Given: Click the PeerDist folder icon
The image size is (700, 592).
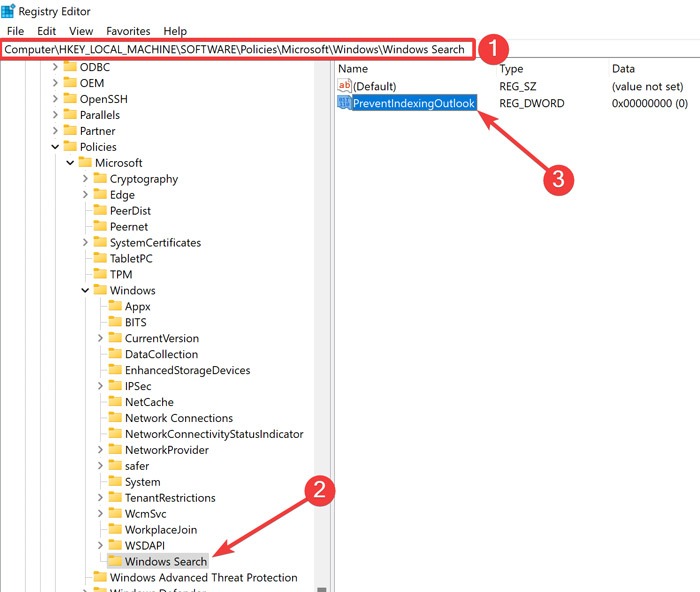Looking at the screenshot, I should tap(100, 210).
